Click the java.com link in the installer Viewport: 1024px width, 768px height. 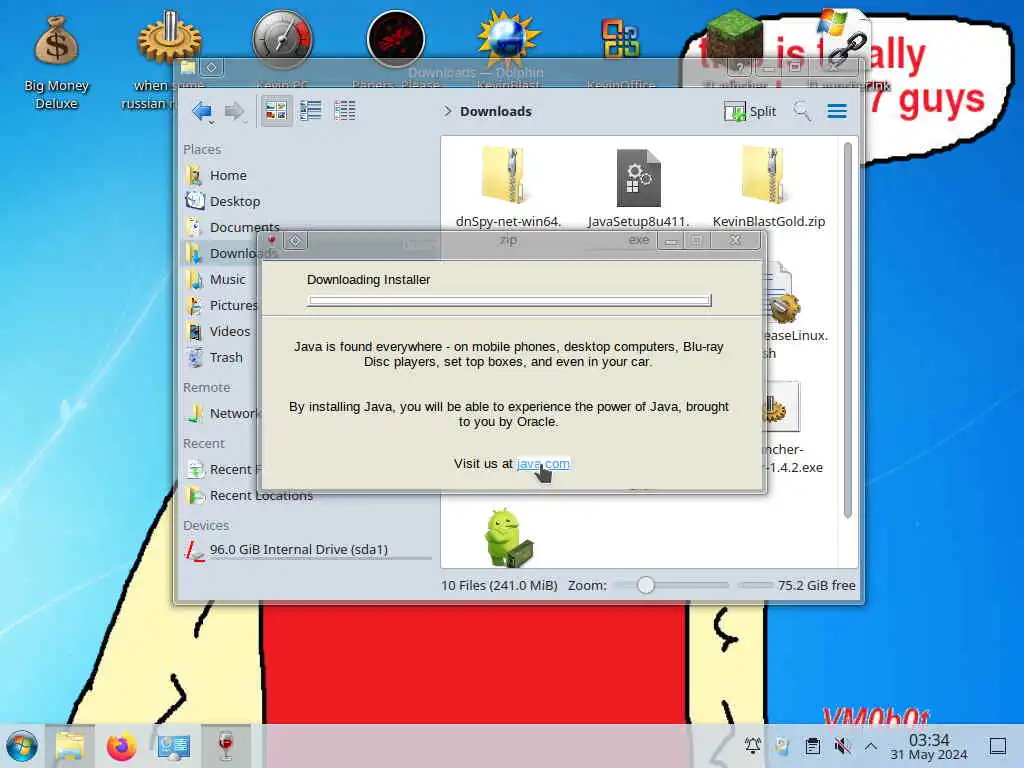tap(543, 464)
